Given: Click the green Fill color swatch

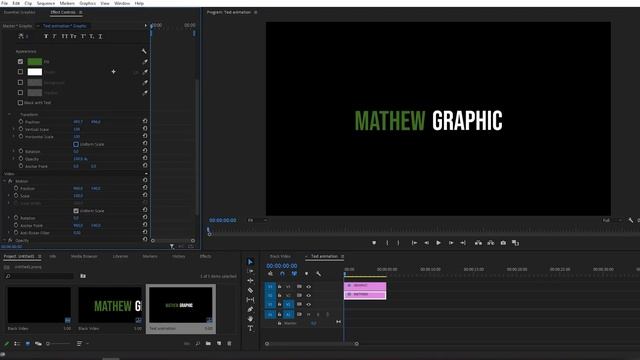Looking at the screenshot, I should [35, 62].
